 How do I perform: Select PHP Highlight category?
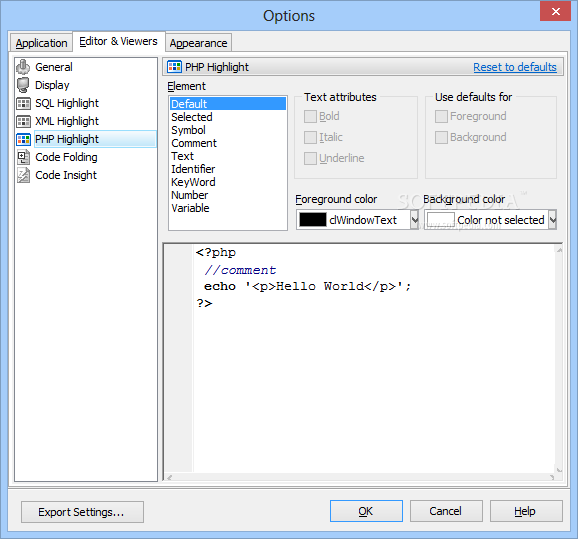(95, 139)
